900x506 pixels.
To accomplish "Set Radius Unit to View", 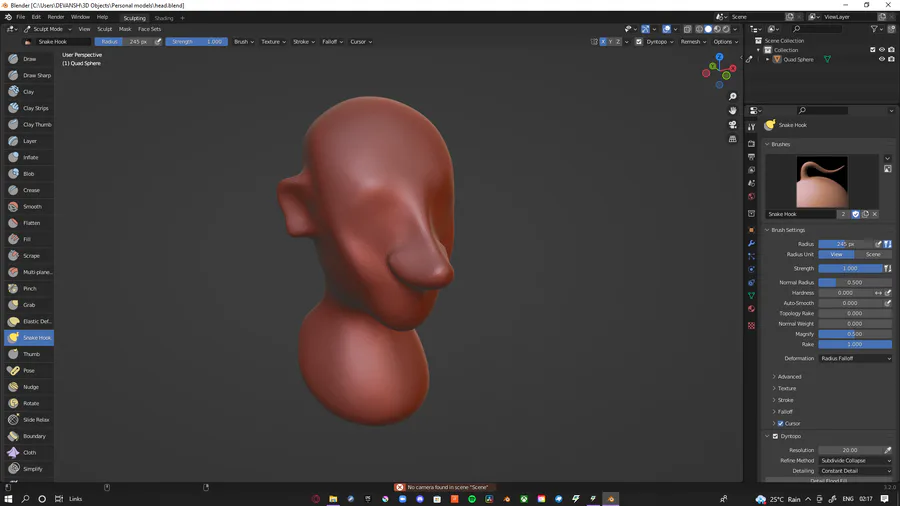I will pyautogui.click(x=836, y=254).
